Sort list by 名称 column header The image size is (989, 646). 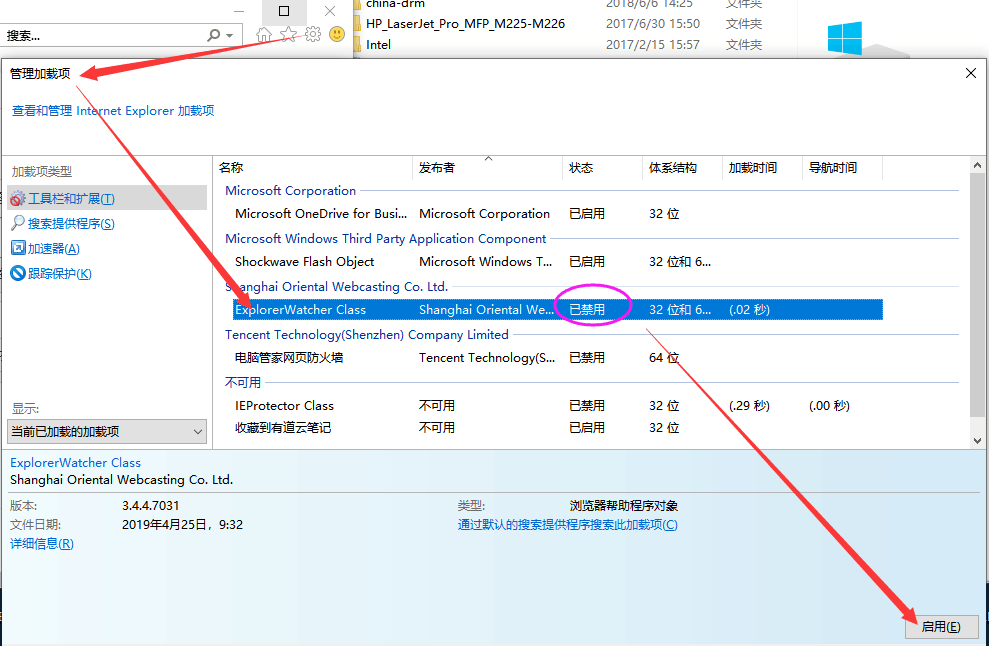[231, 168]
